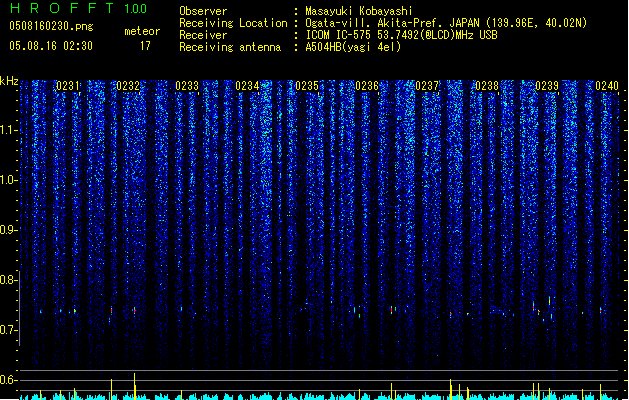Viewport: 629px width, 400px height.
Task: Click the 0238 time marker
Action: (487, 86)
